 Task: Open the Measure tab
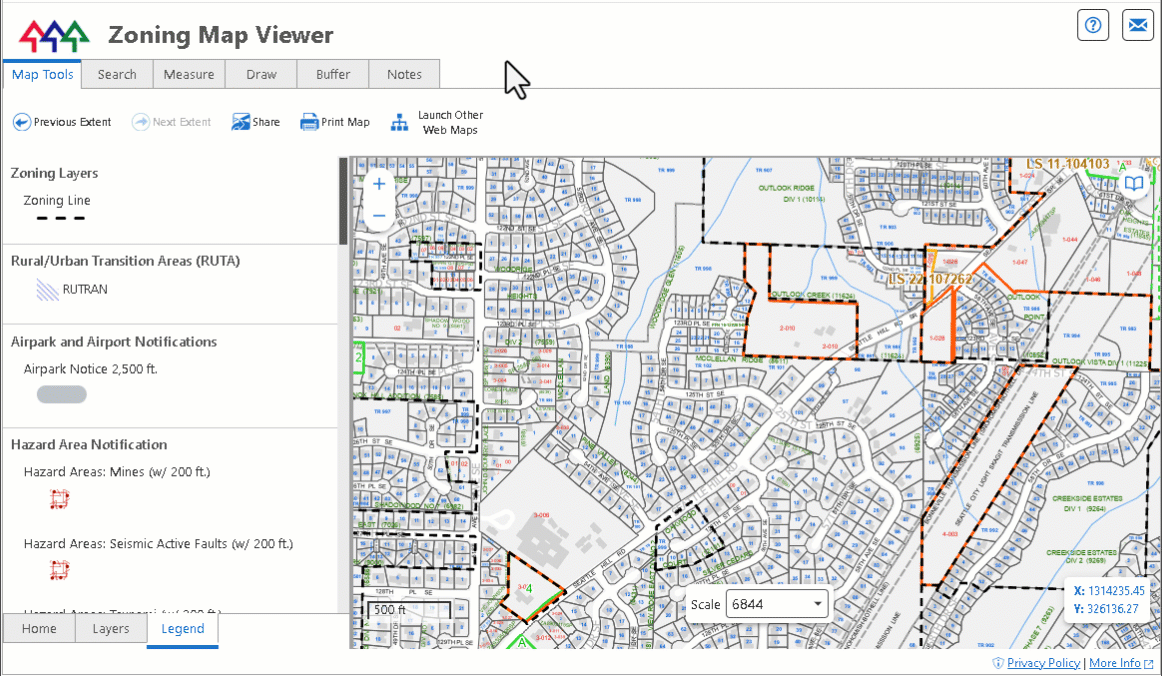(x=189, y=74)
